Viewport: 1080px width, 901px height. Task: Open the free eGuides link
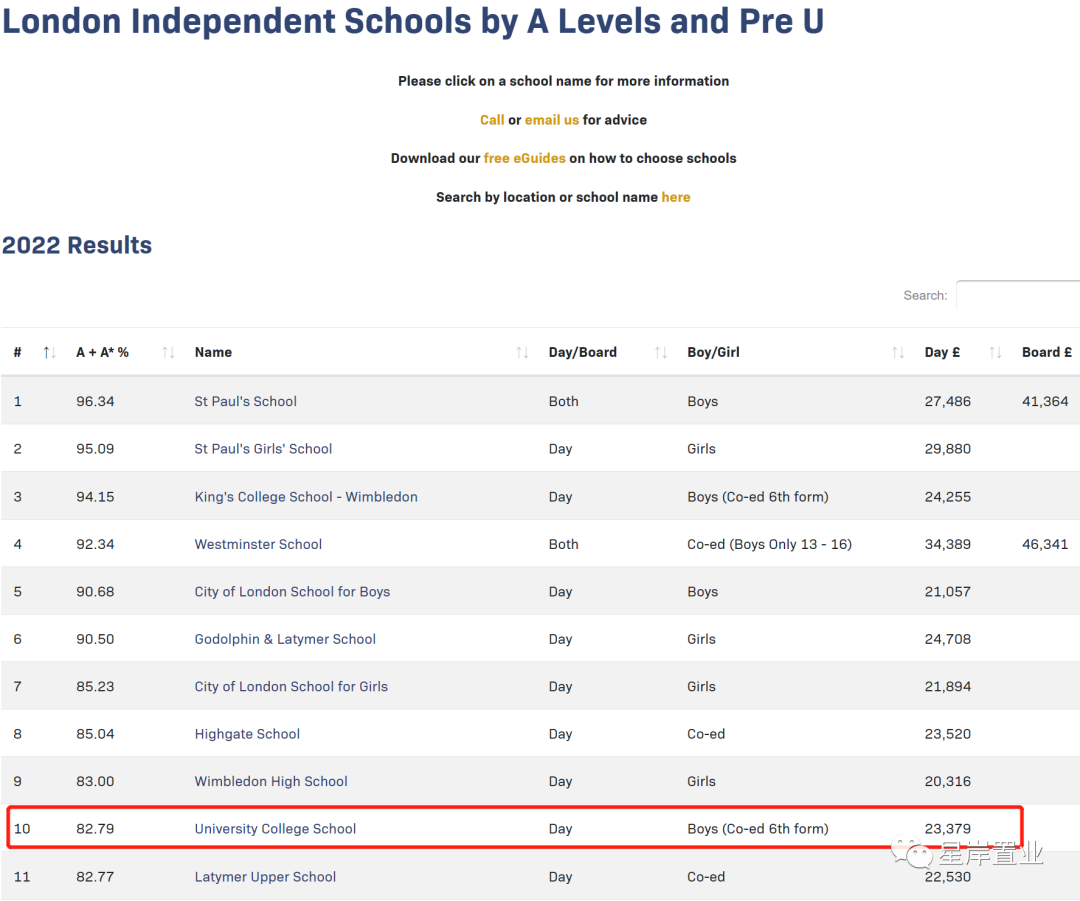point(524,158)
